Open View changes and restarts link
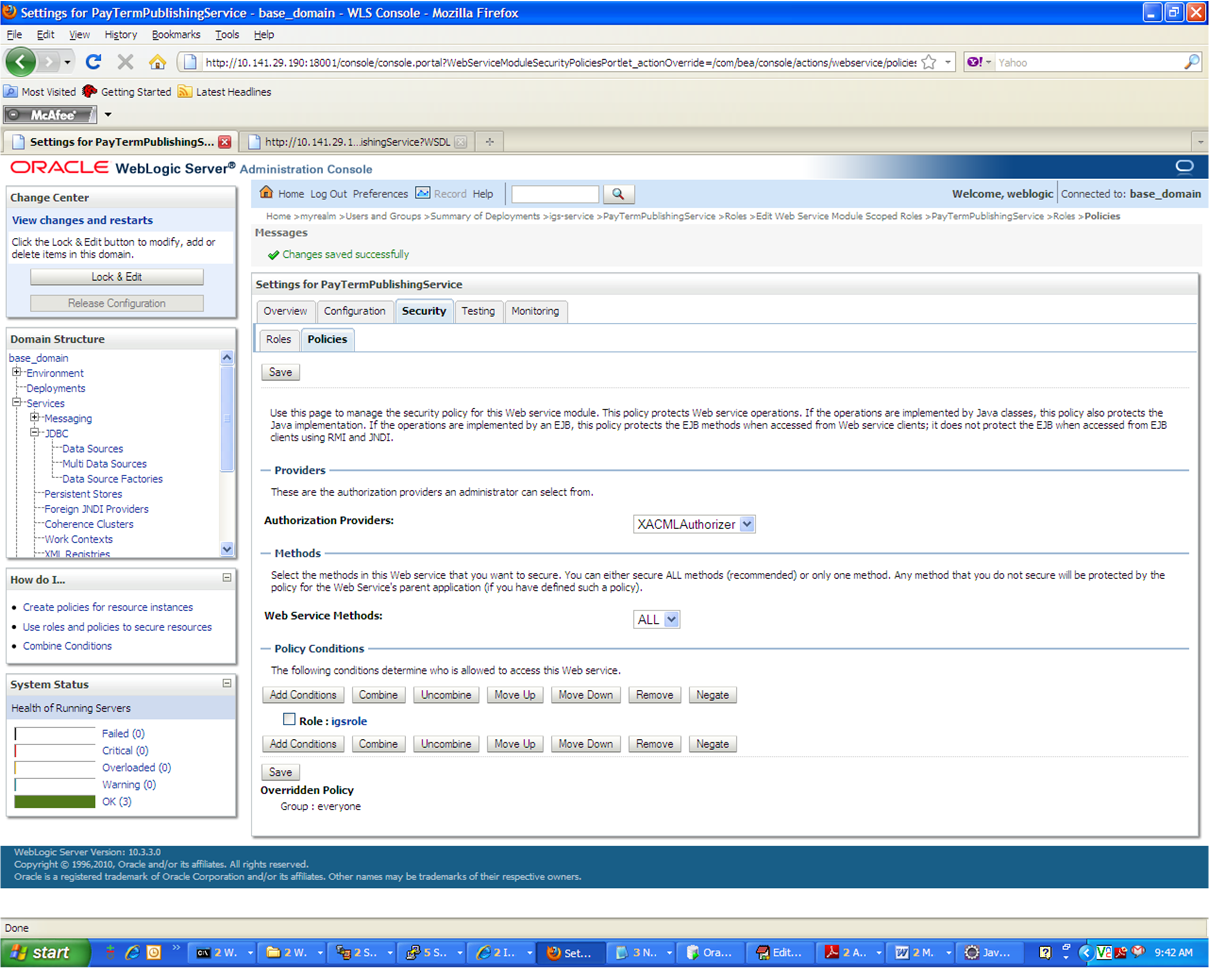1209x968 pixels. coord(82,220)
